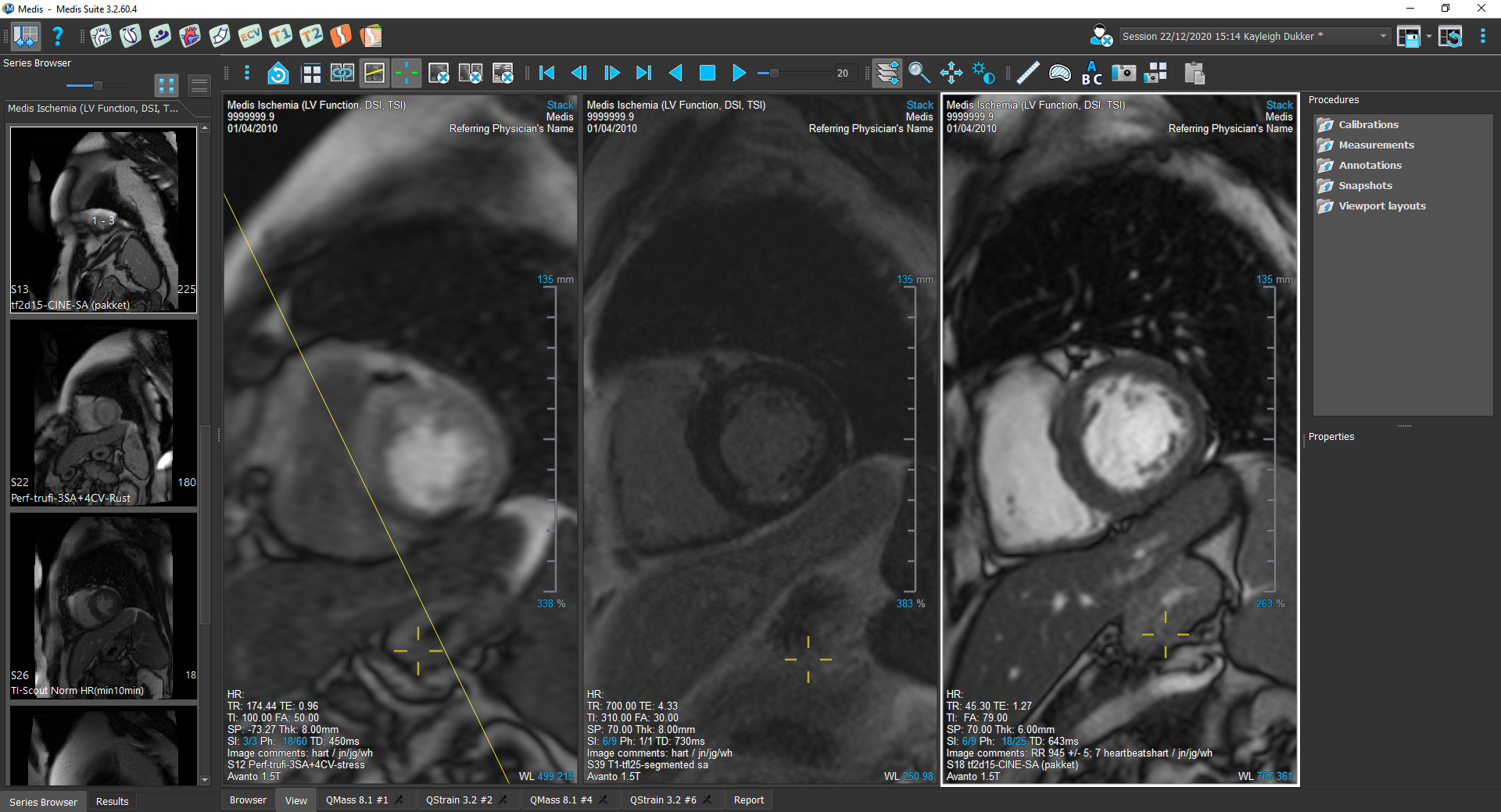Viewport: 1501px width, 812px height.
Task: Capture all viewports snapshot icon
Action: tap(1155, 73)
